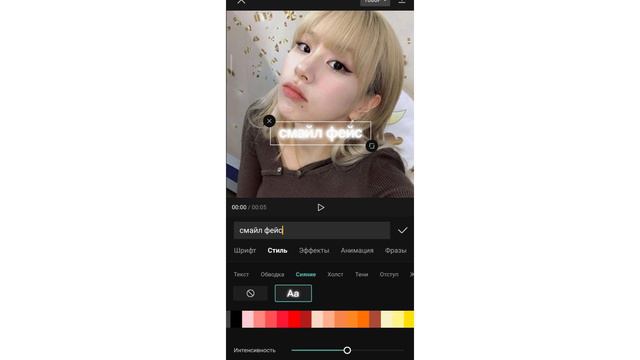Open the Анимация tab
Screen dimensions: 640x360
pyautogui.click(x=357, y=250)
